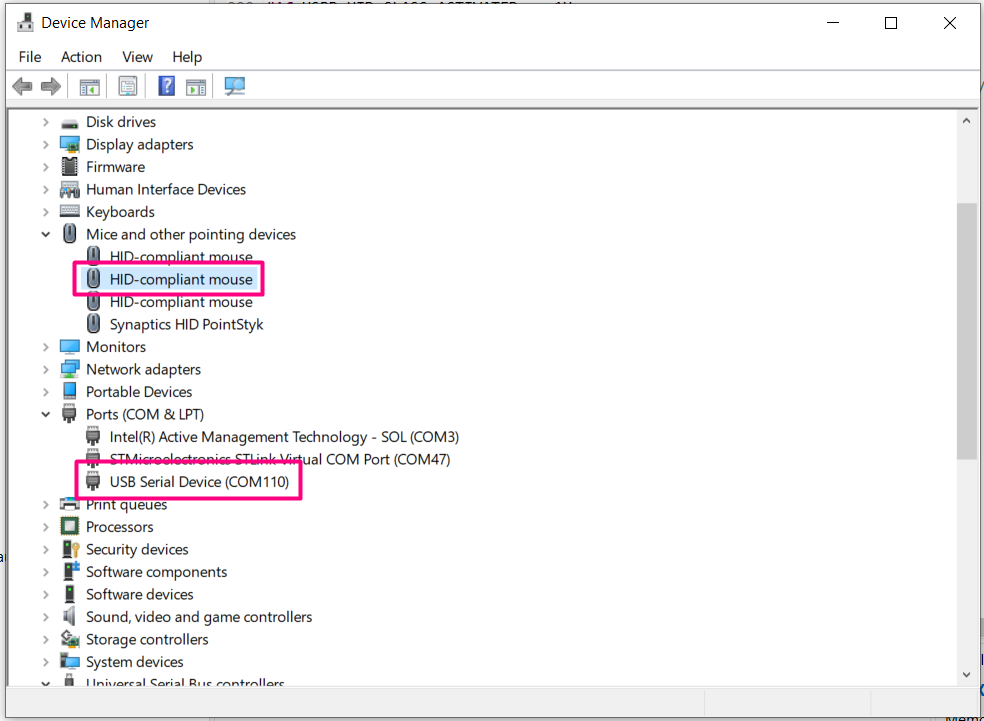Open the View menu
The width and height of the screenshot is (984, 721).
point(137,57)
